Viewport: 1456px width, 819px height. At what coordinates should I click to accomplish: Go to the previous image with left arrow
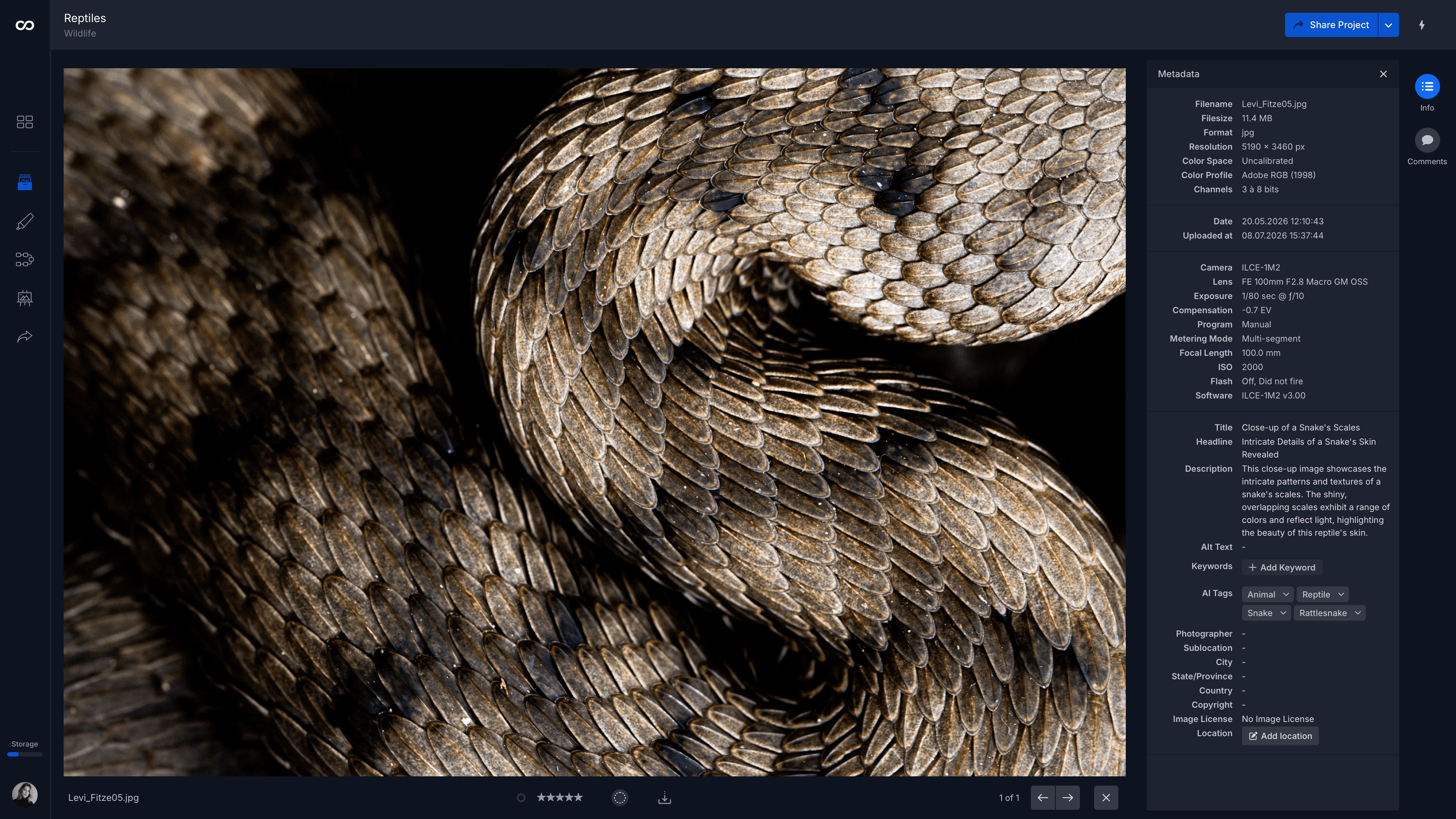pos(1043,798)
